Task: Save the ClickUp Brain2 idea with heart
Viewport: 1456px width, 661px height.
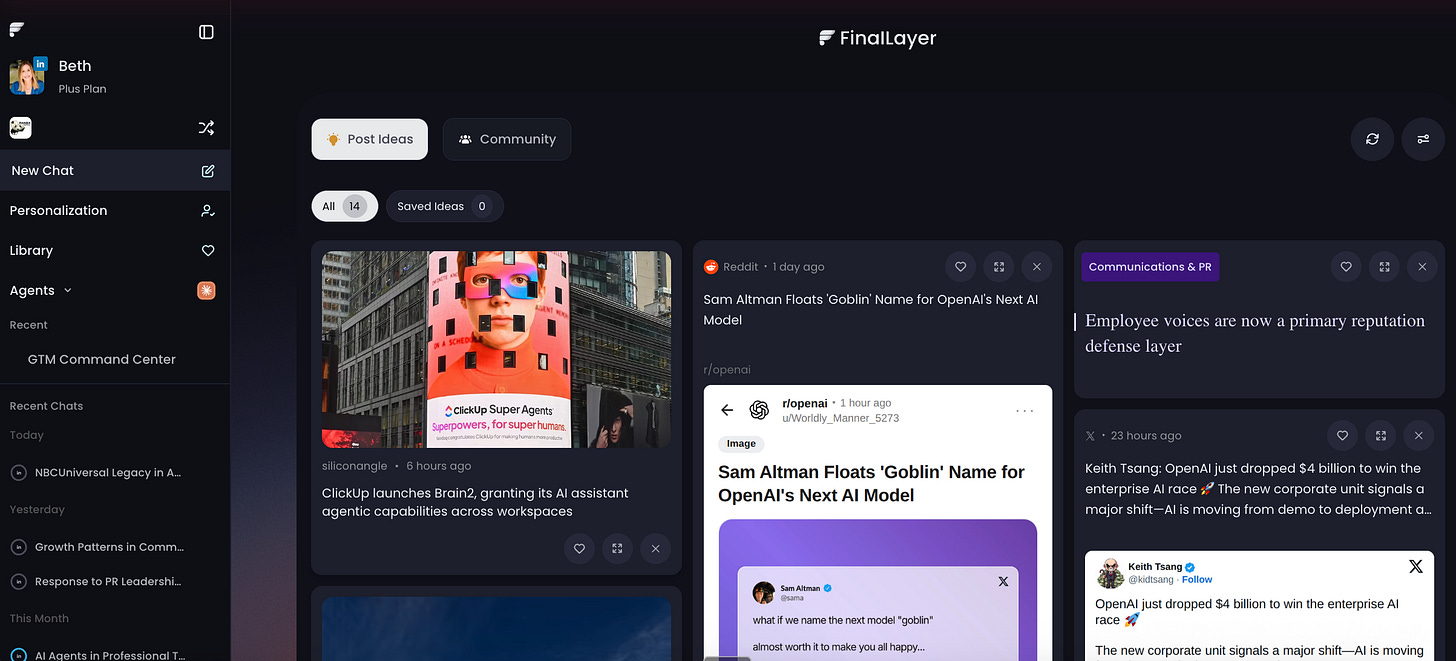Action: pos(579,548)
